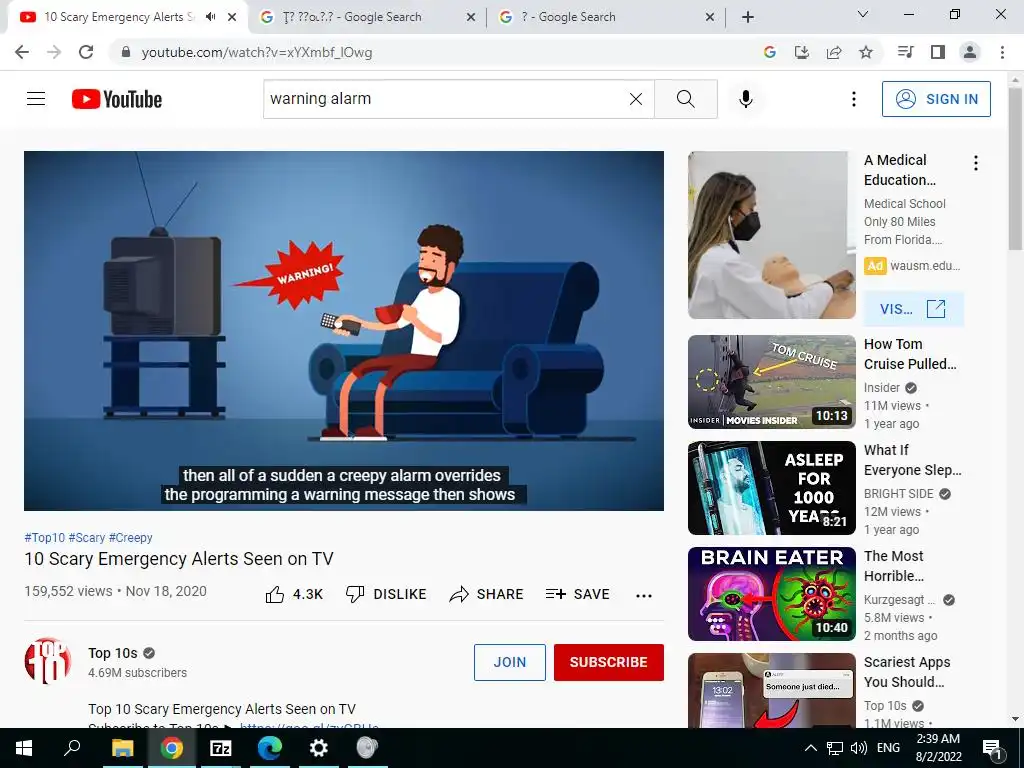Subscribe to the Top 10s channel
This screenshot has height=768, width=1024.
(609, 662)
